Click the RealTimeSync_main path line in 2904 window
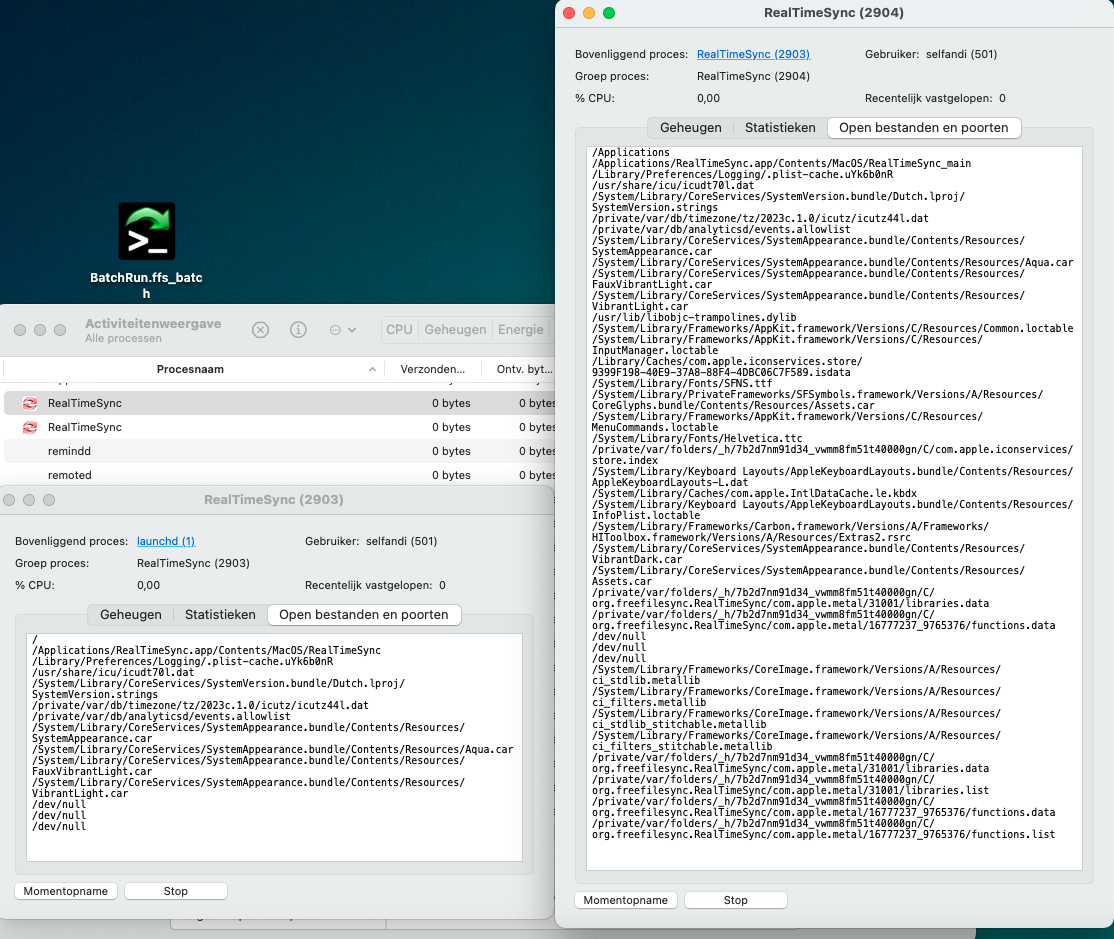Image resolution: width=1114 pixels, height=939 pixels. 782,163
